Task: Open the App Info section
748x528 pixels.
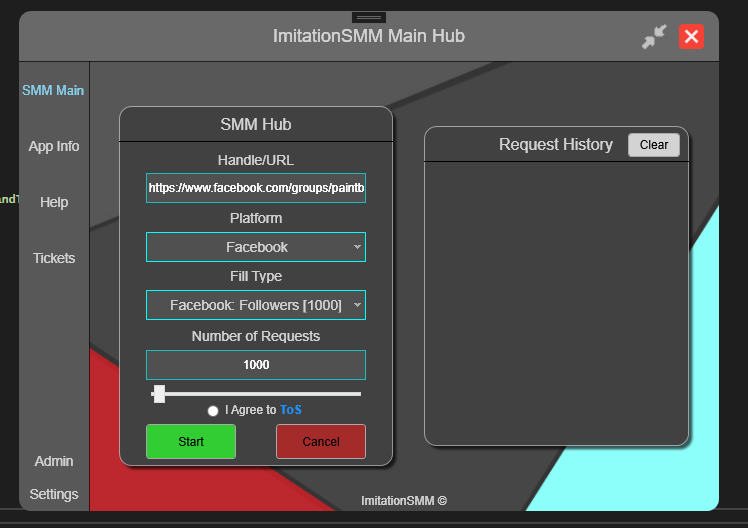Action: click(x=54, y=146)
